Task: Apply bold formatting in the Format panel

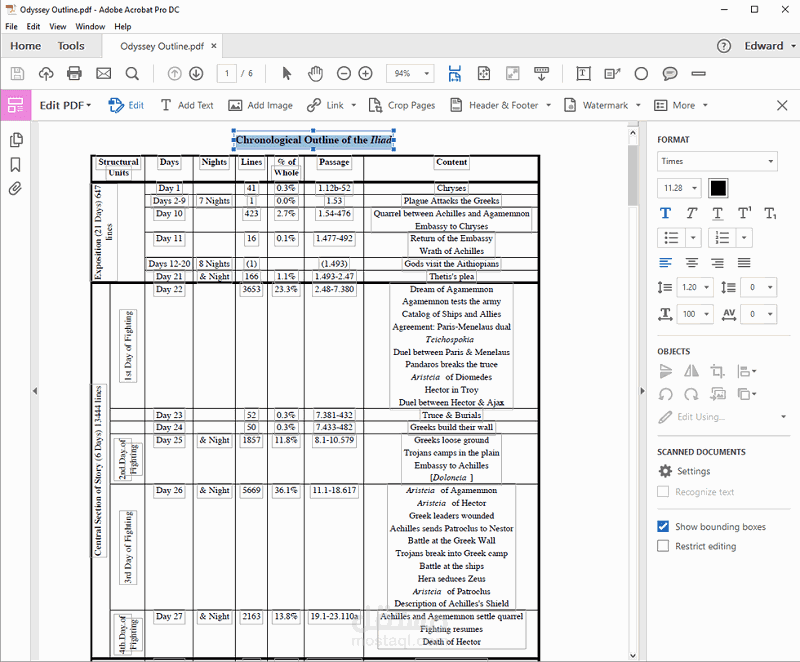Action: (665, 212)
